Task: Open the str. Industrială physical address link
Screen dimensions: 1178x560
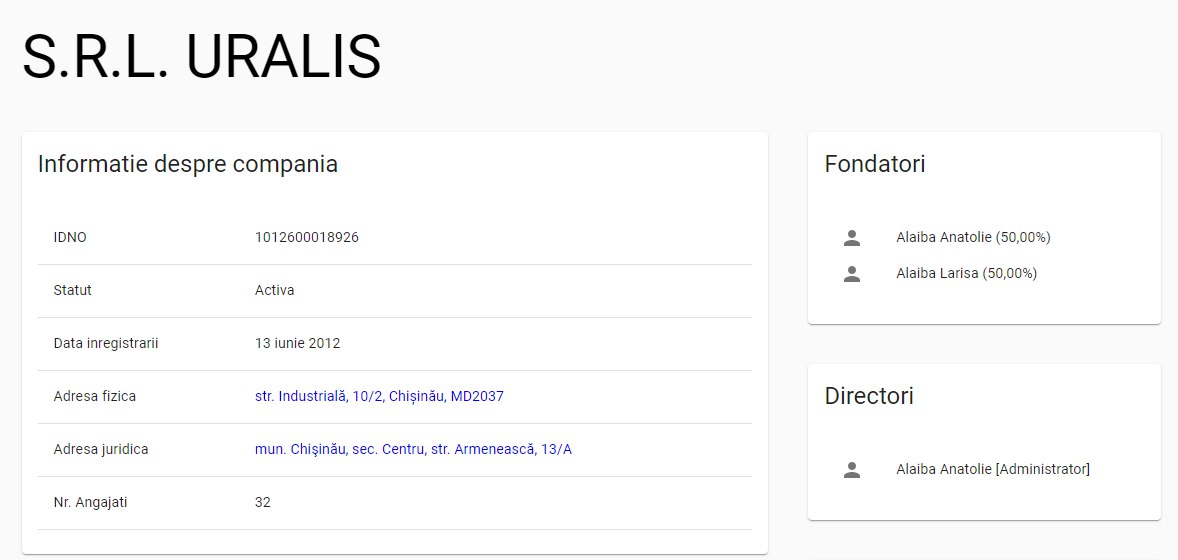Action: tap(379, 396)
